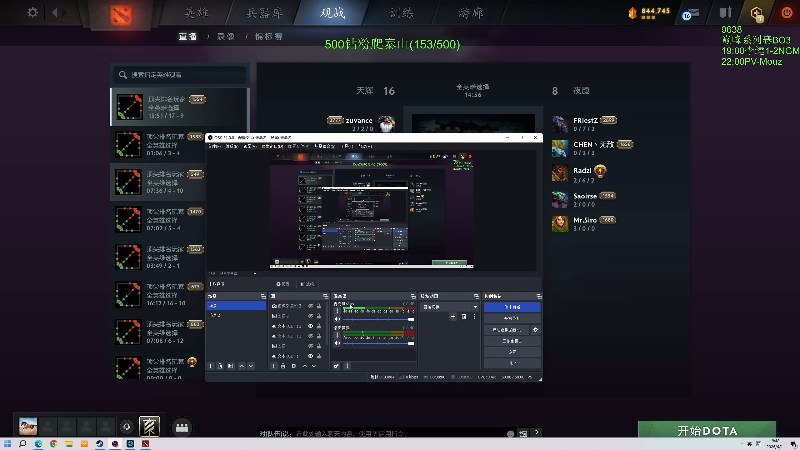
Task: Toggle lock of the first OBS source
Action: click(x=319, y=306)
